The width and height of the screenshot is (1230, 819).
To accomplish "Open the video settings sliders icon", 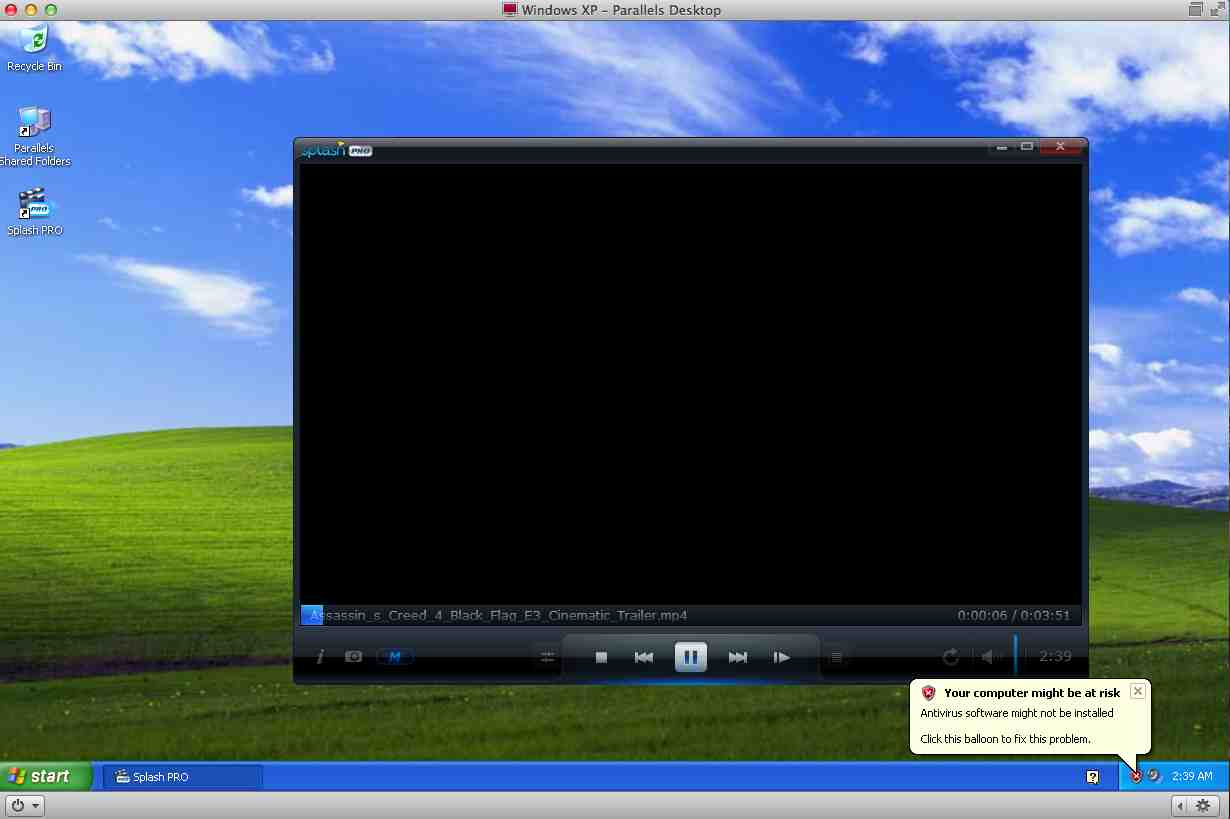I will coord(548,657).
